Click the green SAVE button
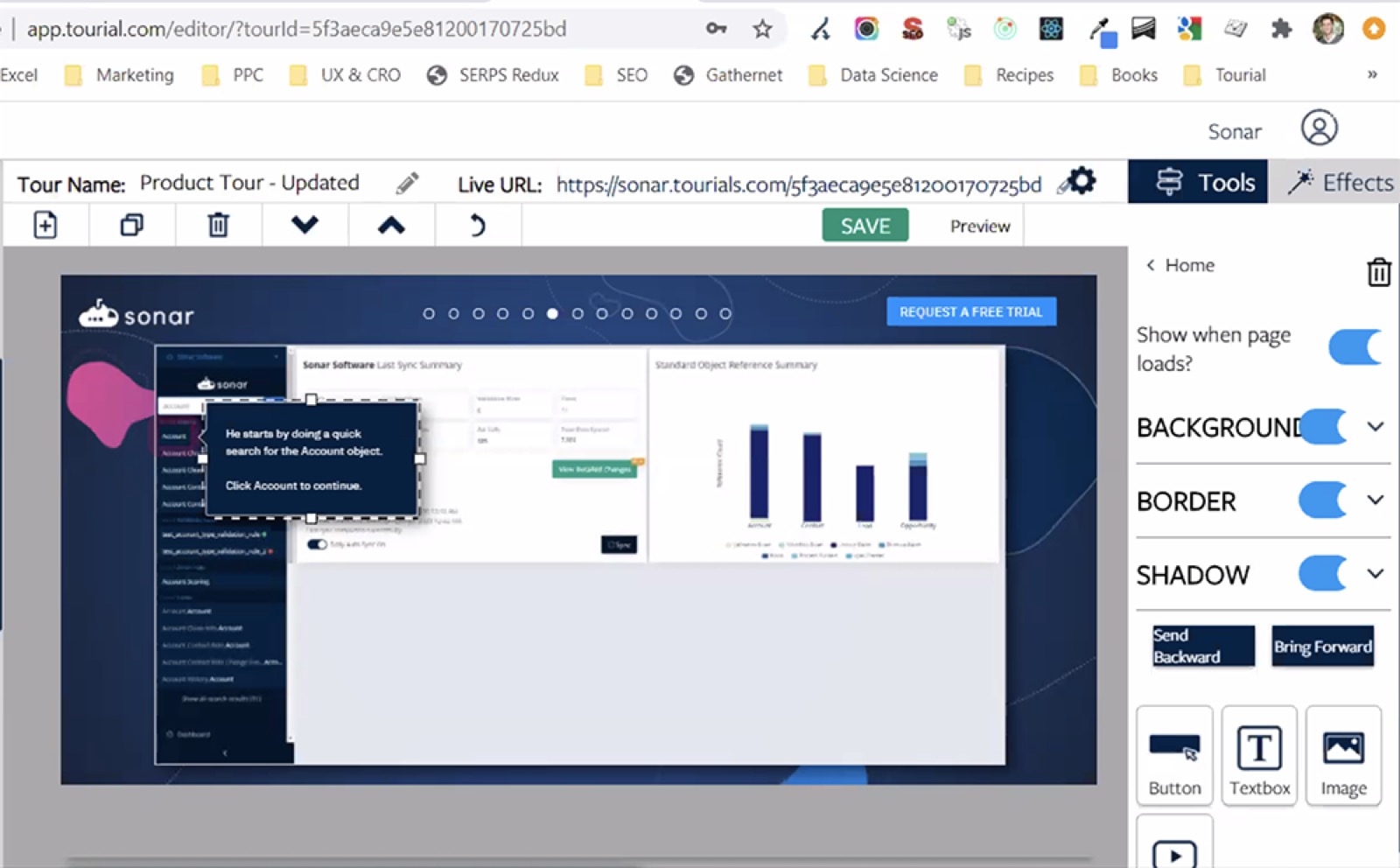This screenshot has height=868, width=1400. click(865, 226)
